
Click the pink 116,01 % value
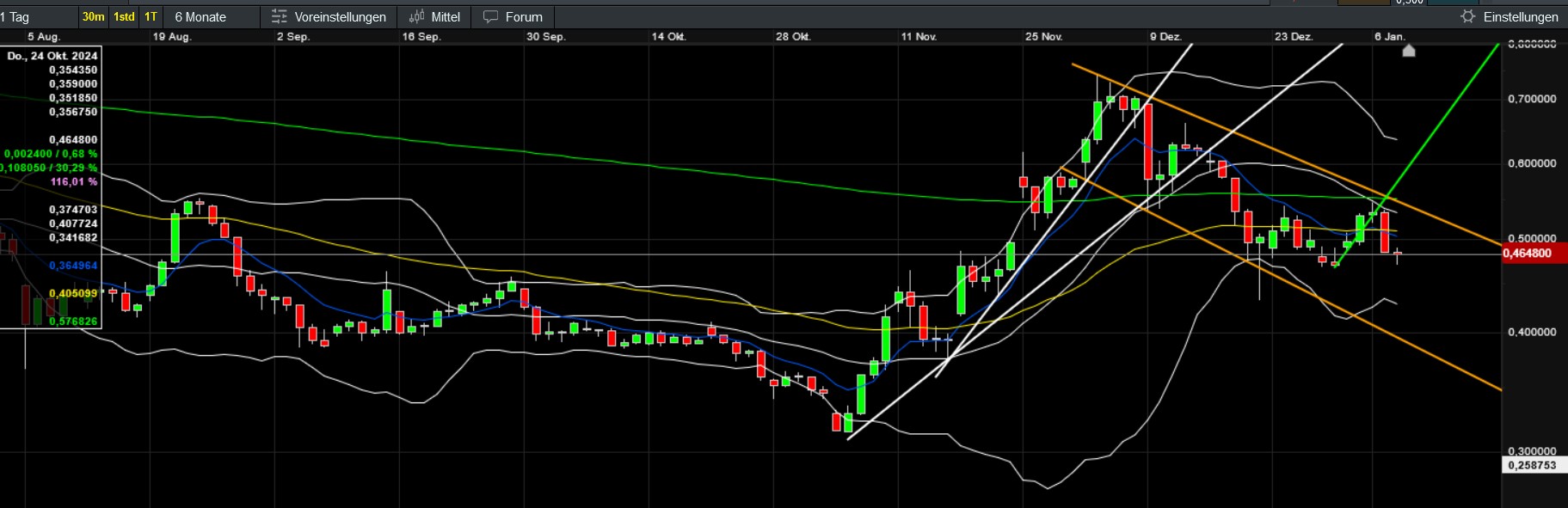(x=74, y=182)
